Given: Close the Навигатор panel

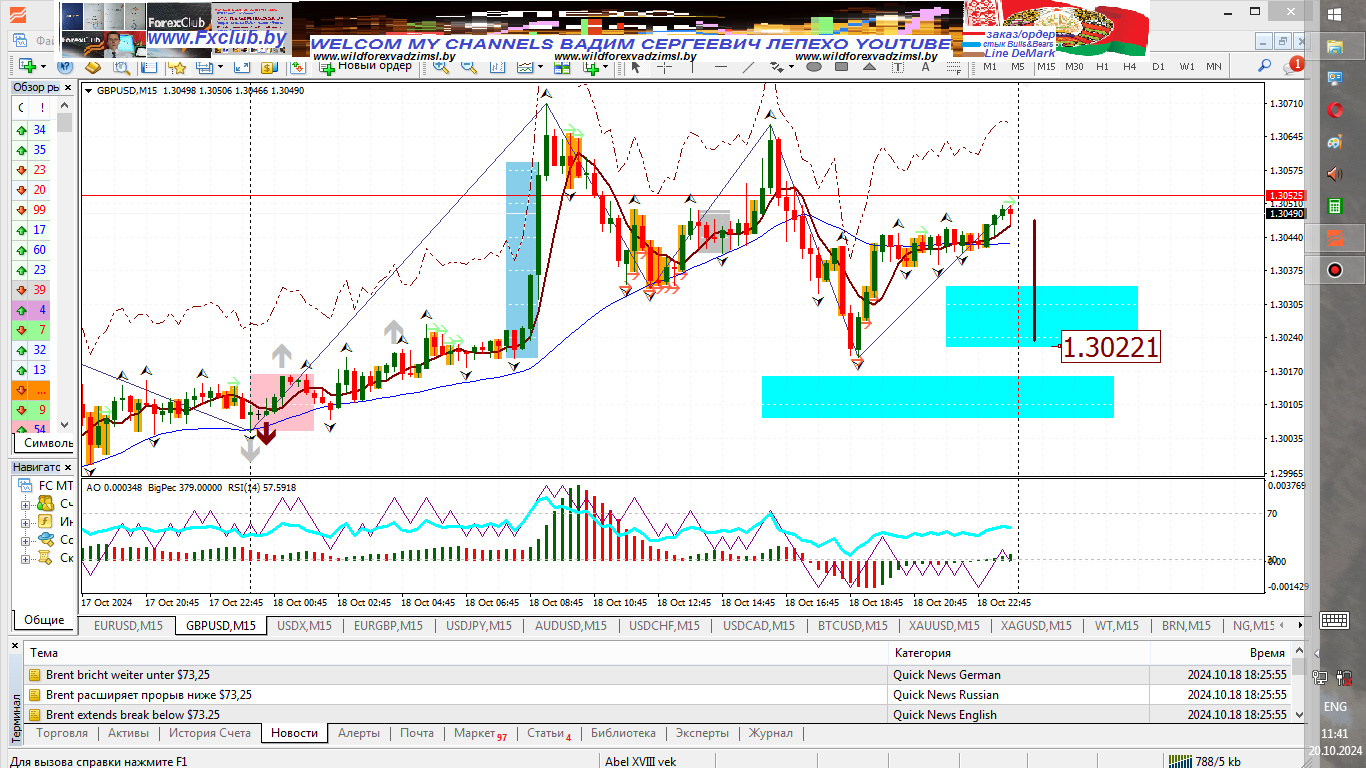Looking at the screenshot, I should (x=67, y=467).
